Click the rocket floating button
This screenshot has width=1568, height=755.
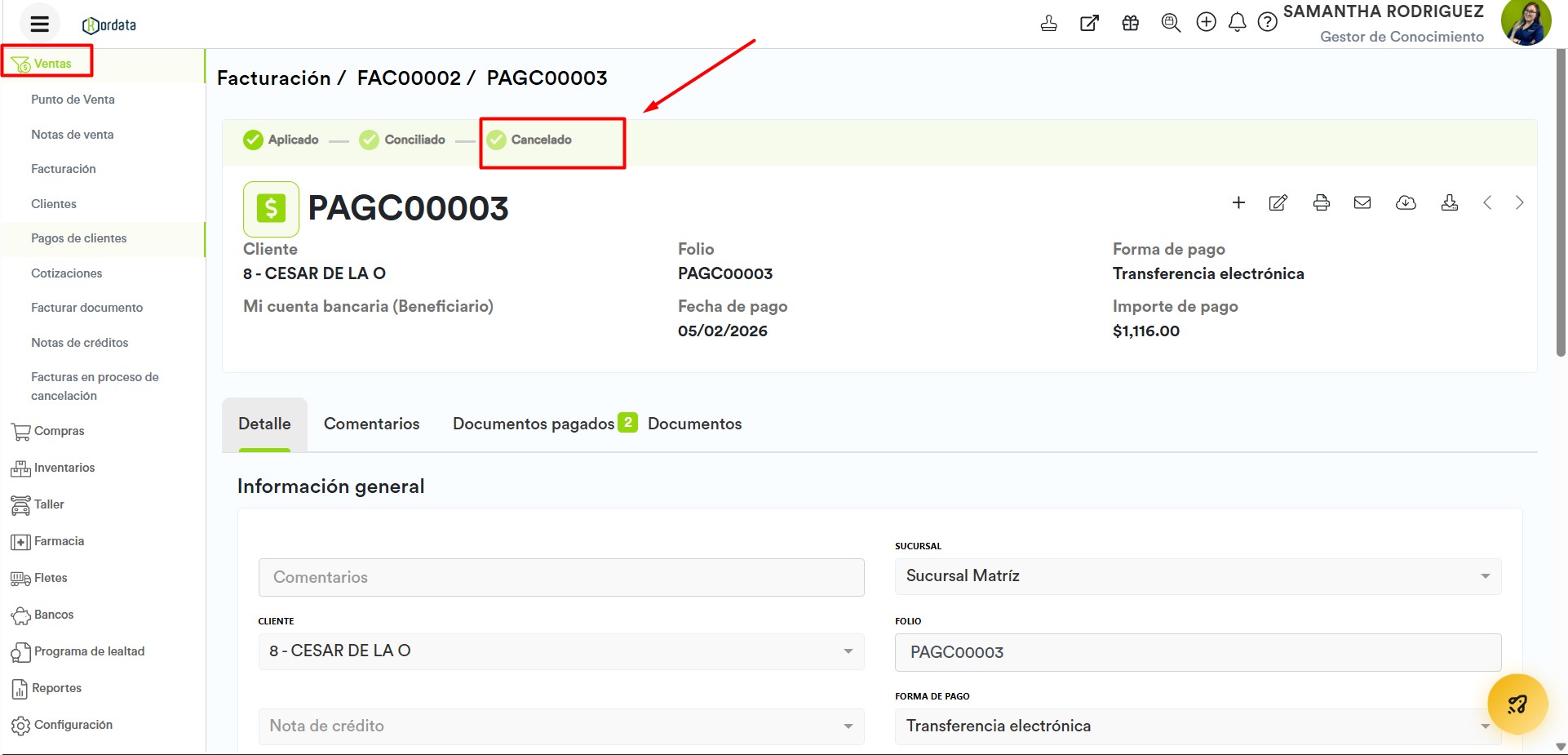(x=1517, y=704)
